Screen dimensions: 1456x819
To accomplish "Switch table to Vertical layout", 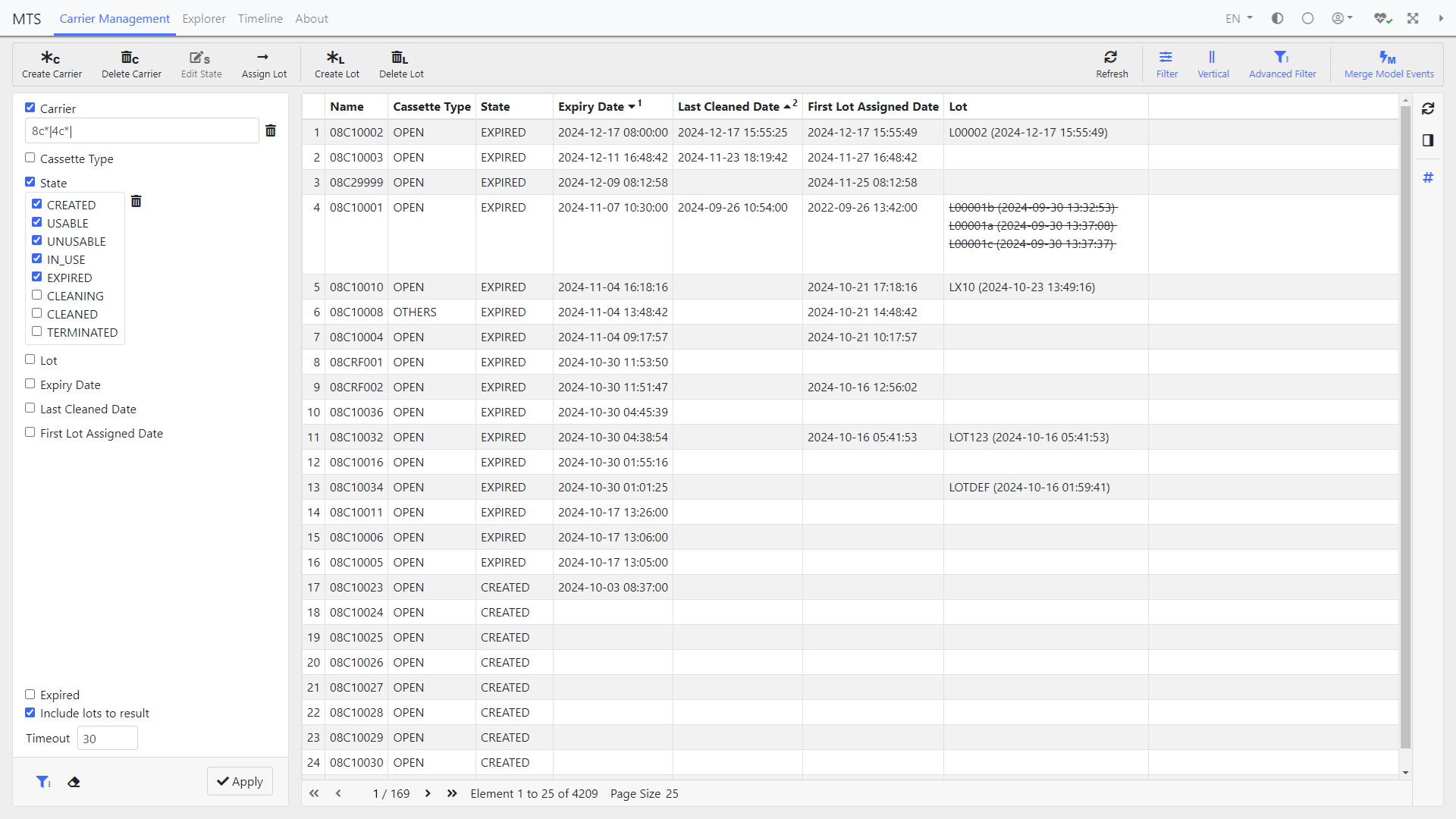I will [1212, 64].
